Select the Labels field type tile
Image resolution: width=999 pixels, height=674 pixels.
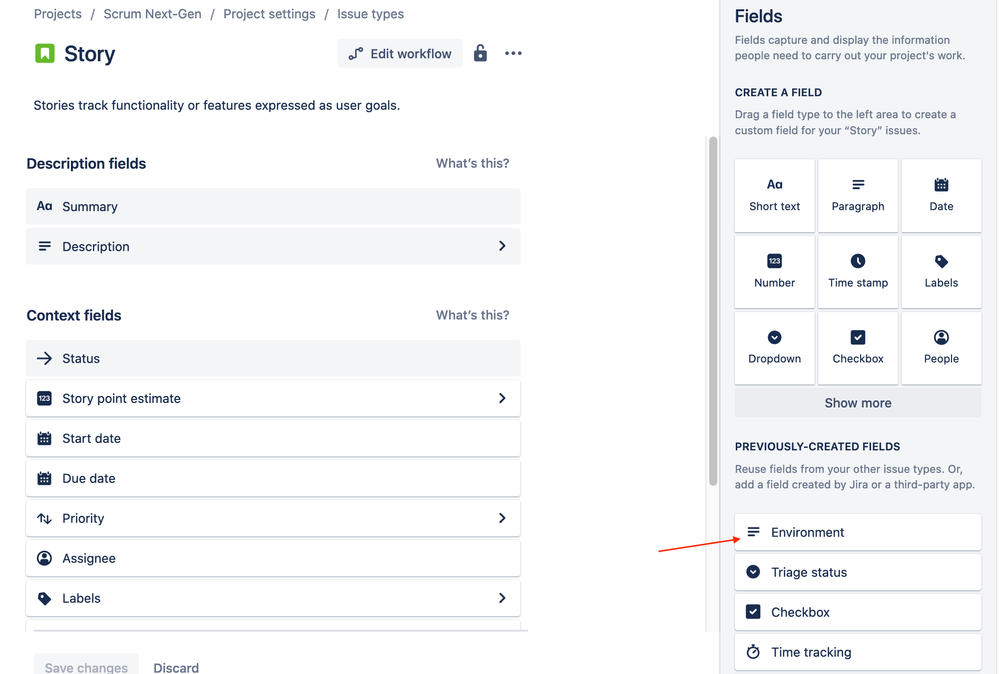click(x=941, y=272)
